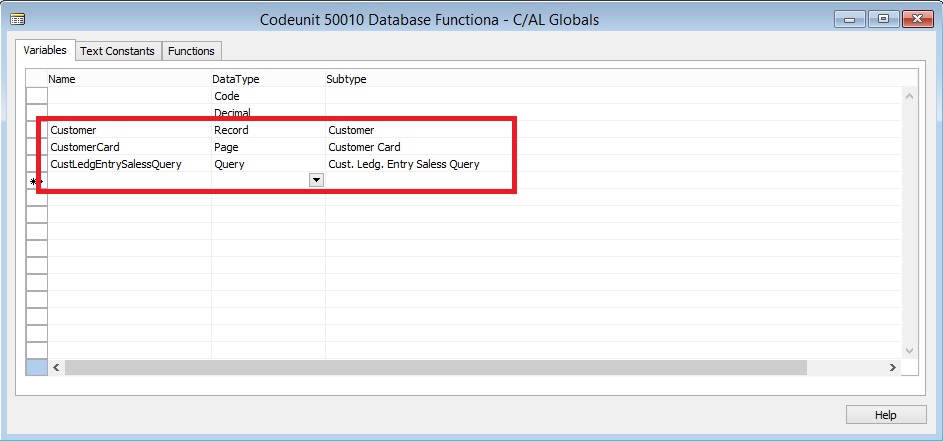Viewport: 943px width, 441px height.
Task: Open the DataType dropdown arrow in new row
Action: 316,180
